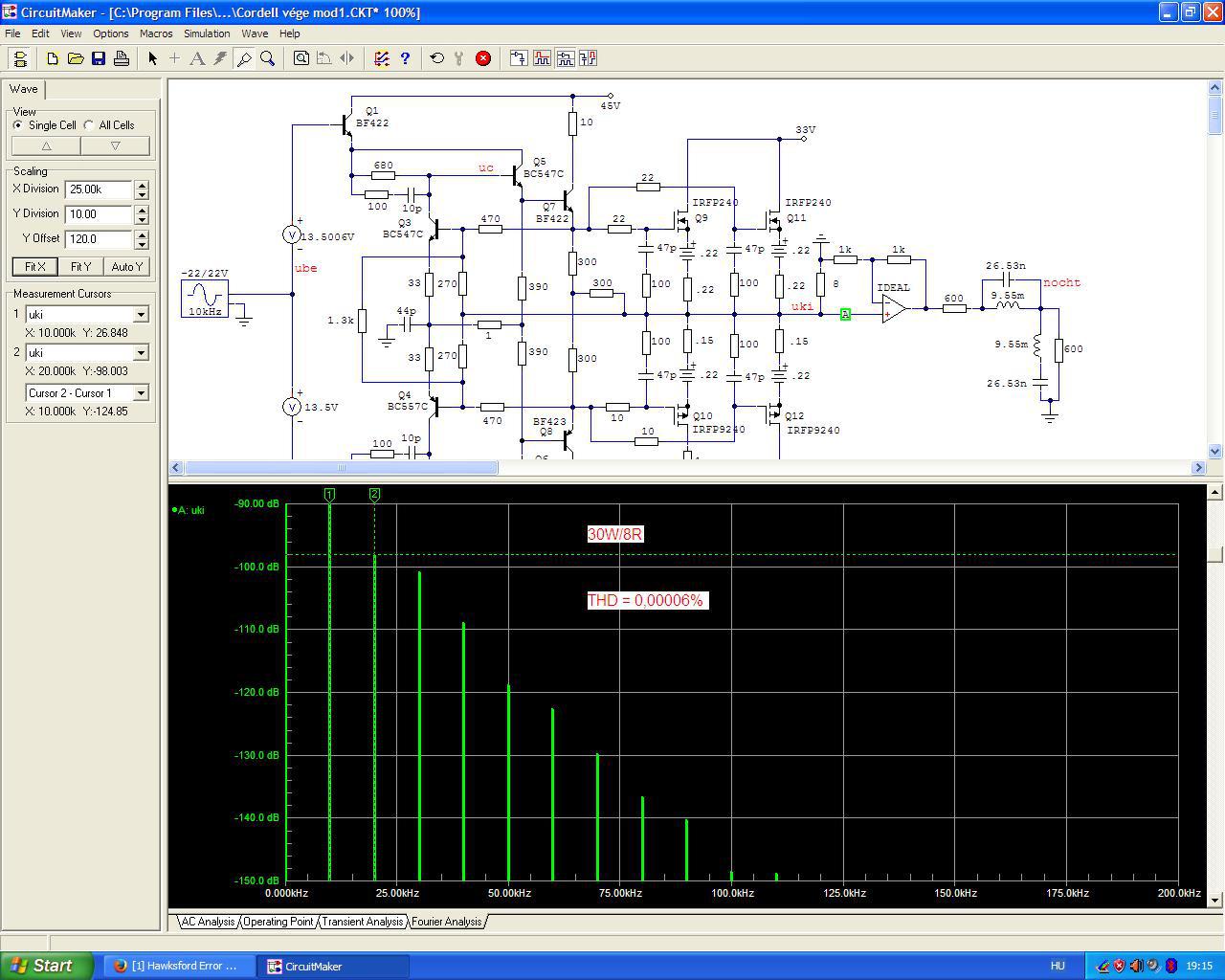Switch to the Transient Analysis tab
The width and height of the screenshot is (1225, 980).
362,922
